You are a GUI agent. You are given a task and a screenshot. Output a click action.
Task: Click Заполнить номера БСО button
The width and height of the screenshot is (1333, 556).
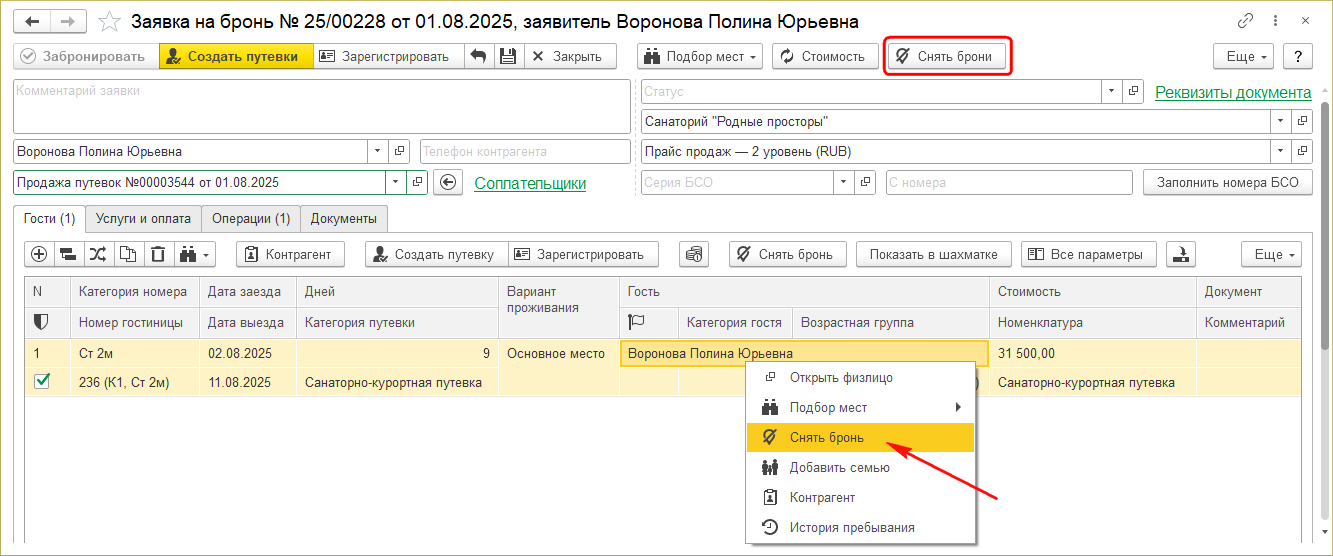[x=1228, y=183]
